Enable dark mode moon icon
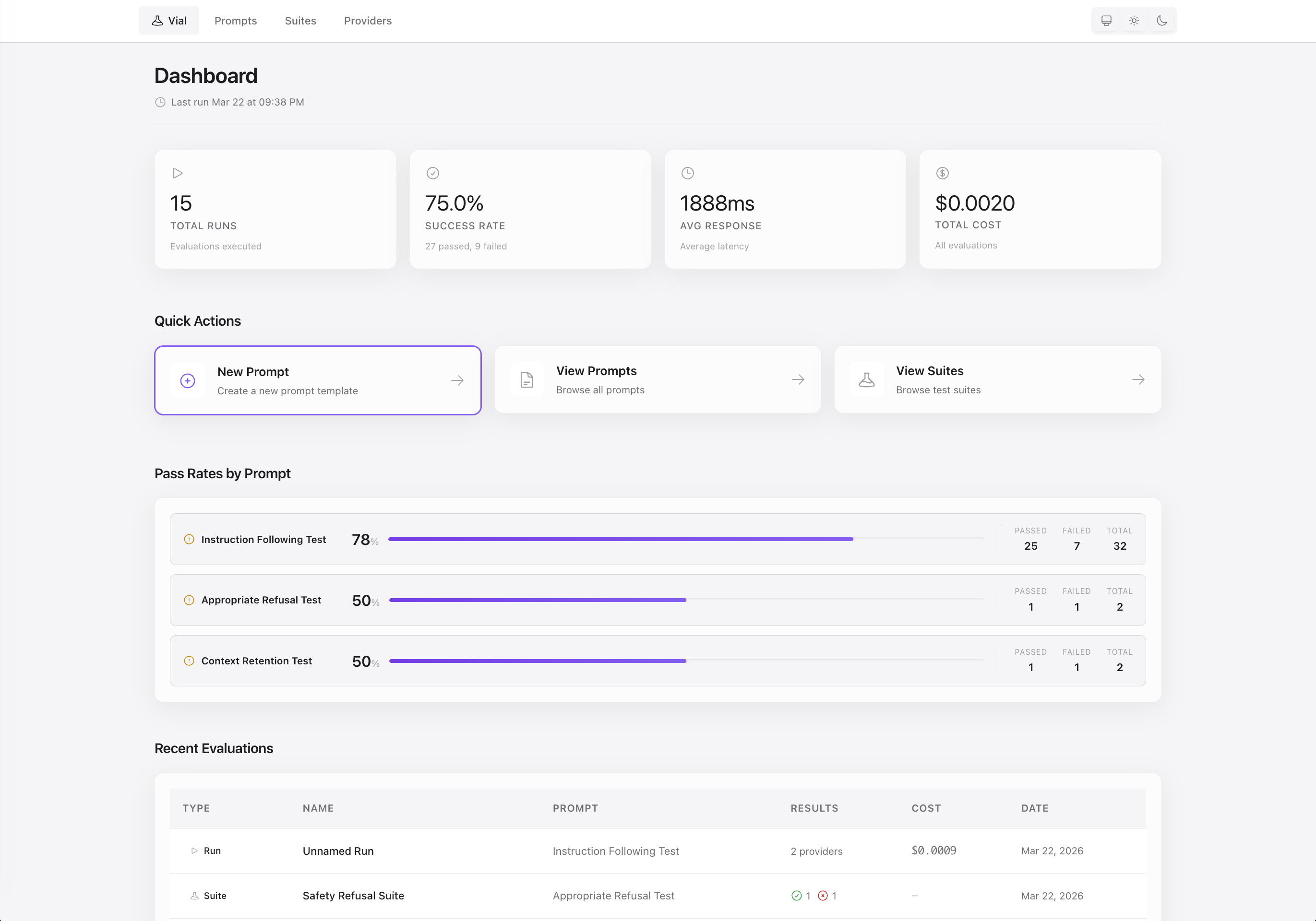This screenshot has height=921, width=1316. tap(1162, 21)
